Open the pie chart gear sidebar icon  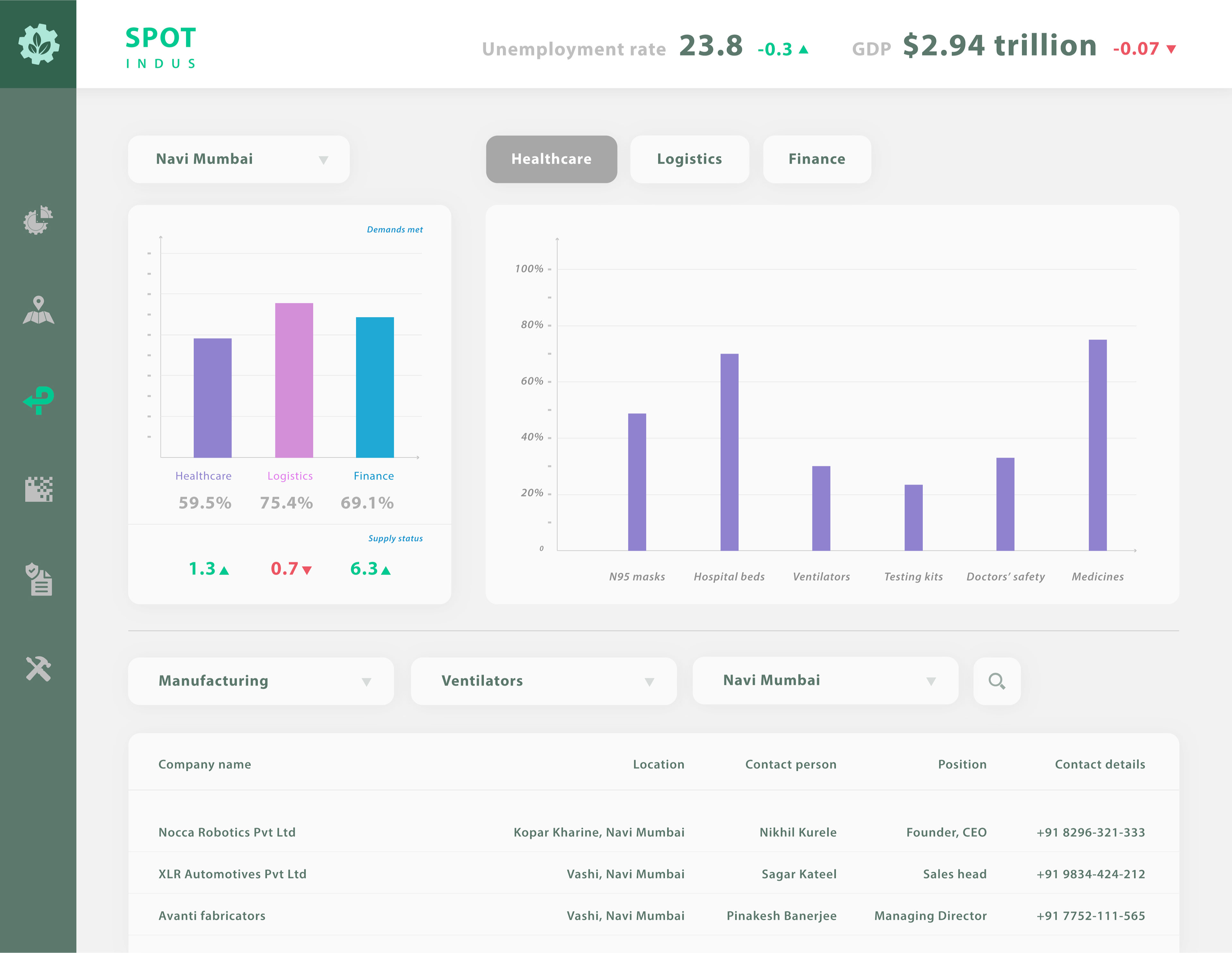[x=38, y=220]
